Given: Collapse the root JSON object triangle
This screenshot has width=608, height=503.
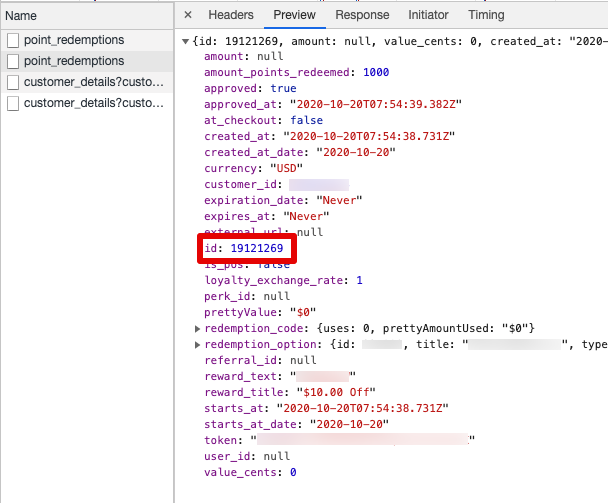Looking at the screenshot, I should coord(185,41).
